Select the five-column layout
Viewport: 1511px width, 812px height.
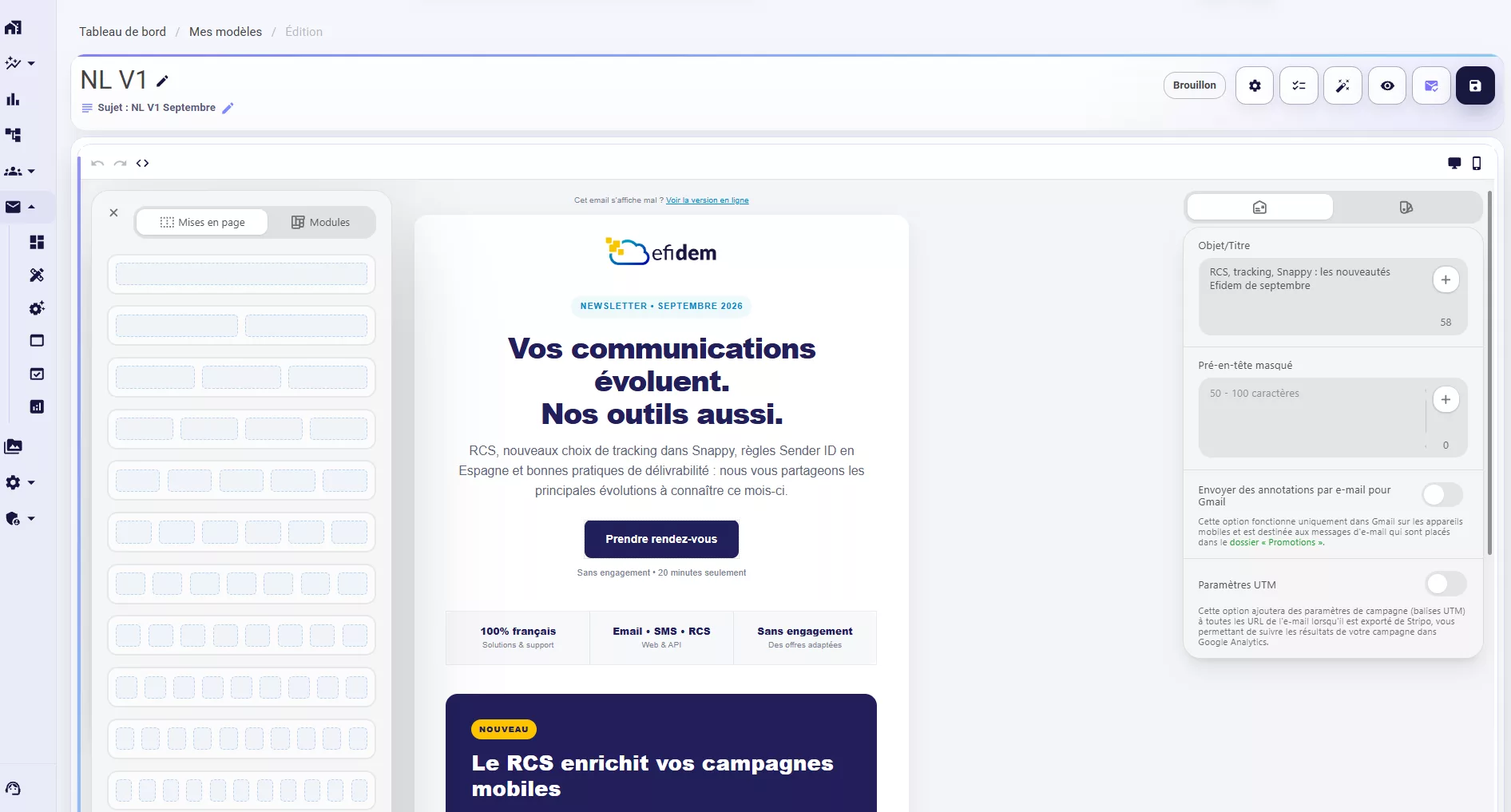pyautogui.click(x=241, y=481)
